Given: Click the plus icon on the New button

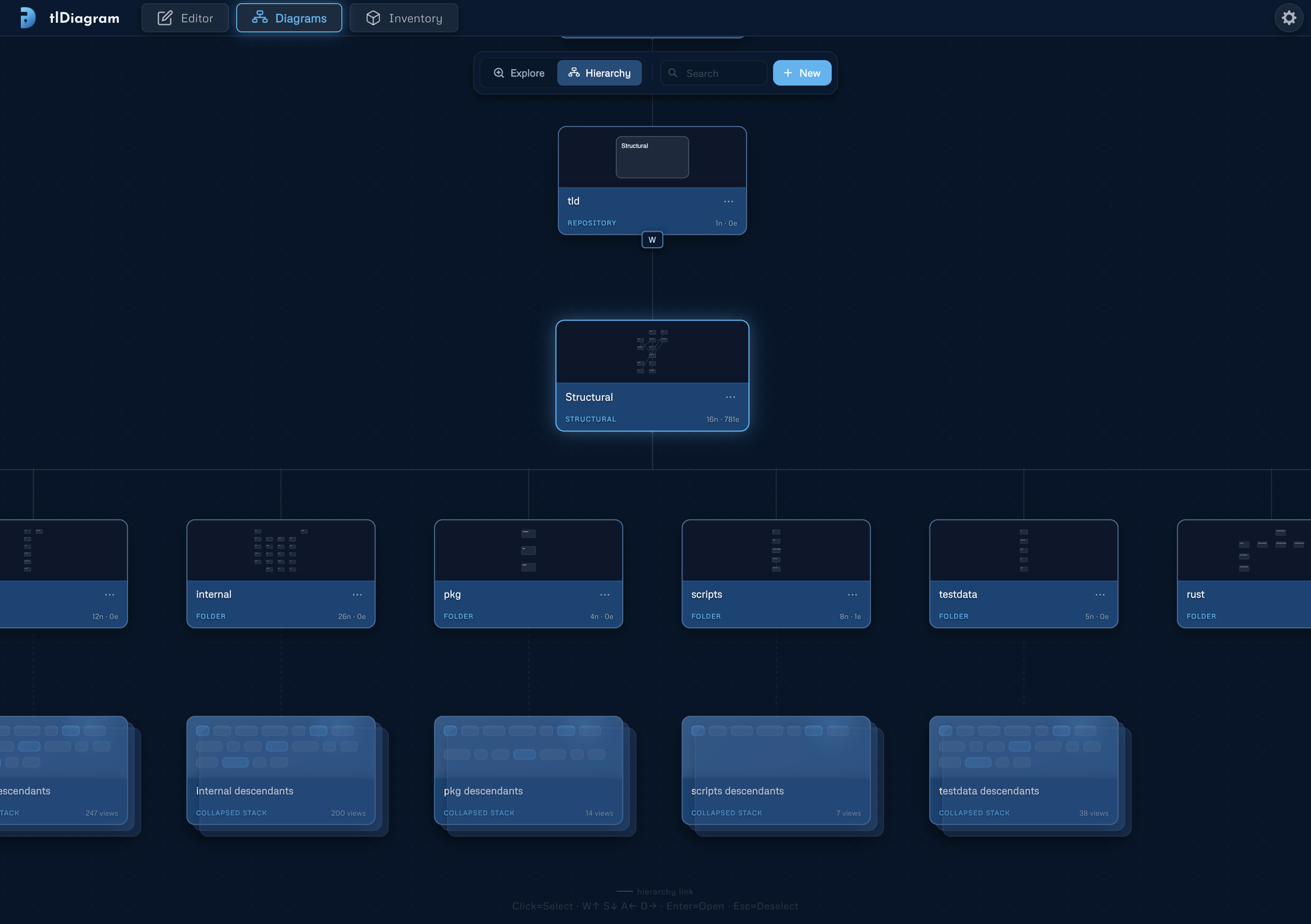Looking at the screenshot, I should click(x=788, y=73).
